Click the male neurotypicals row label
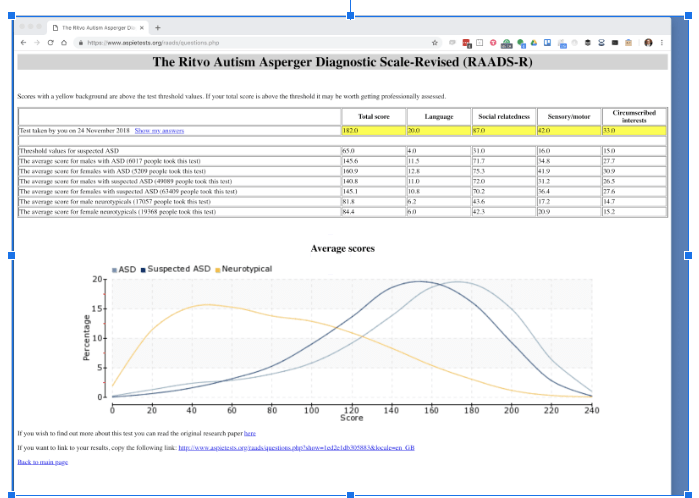 (115, 202)
